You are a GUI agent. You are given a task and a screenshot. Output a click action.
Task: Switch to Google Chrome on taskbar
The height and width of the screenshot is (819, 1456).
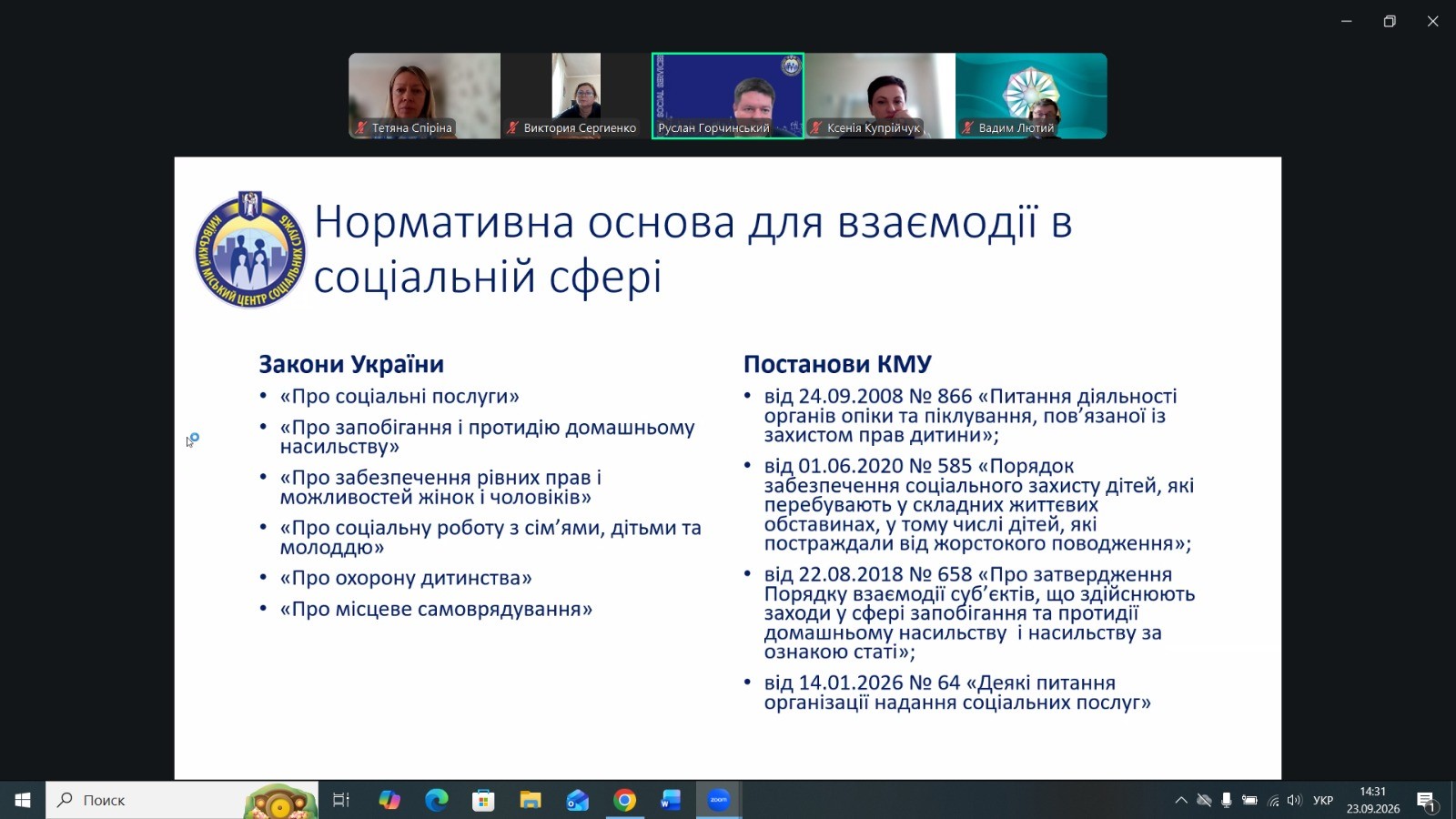[624, 800]
